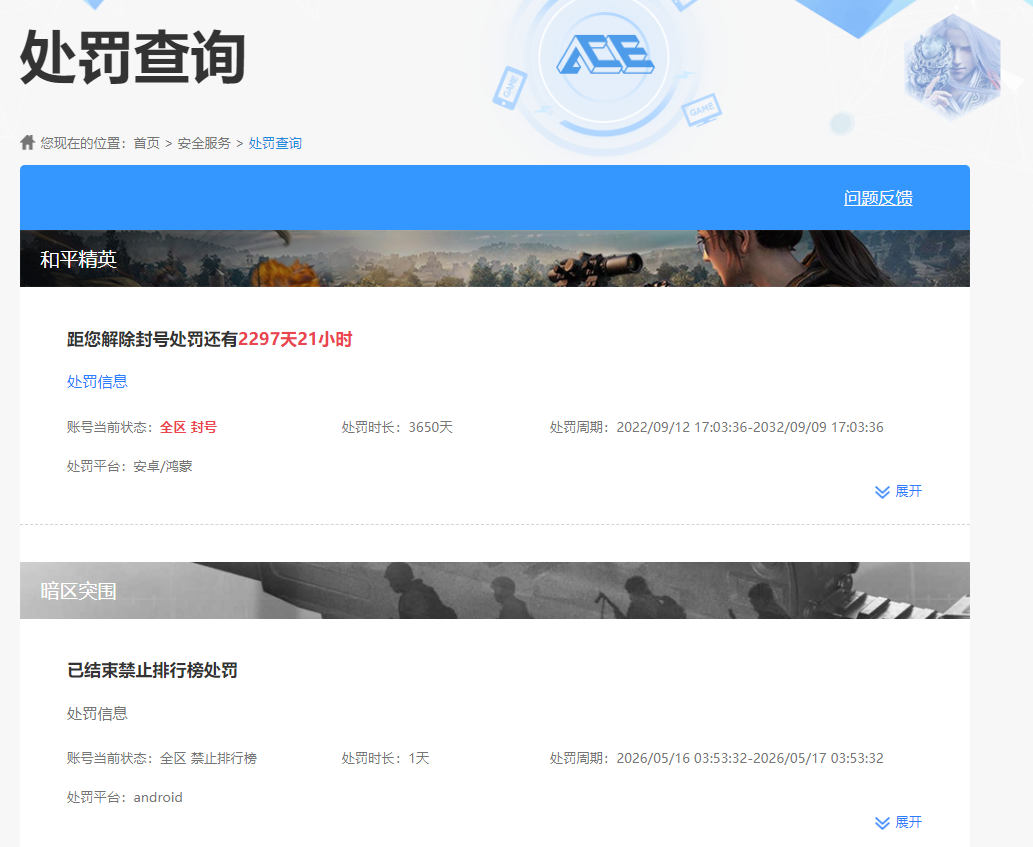This screenshot has width=1033, height=847.
Task: Click blue 处罚信息 label under 和平精英
Action: [x=97, y=381]
